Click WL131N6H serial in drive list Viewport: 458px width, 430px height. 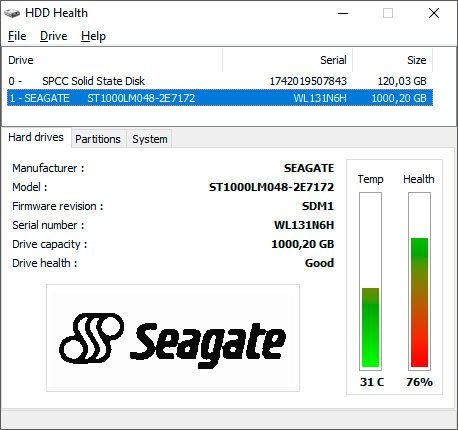pos(320,98)
